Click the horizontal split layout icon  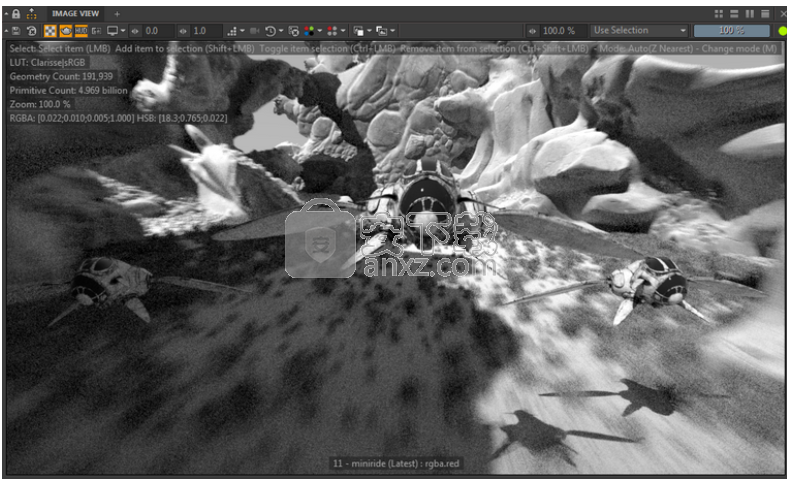734,14
